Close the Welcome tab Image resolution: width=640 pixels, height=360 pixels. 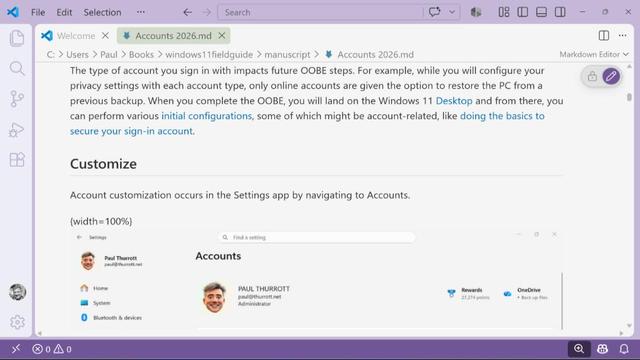105,36
